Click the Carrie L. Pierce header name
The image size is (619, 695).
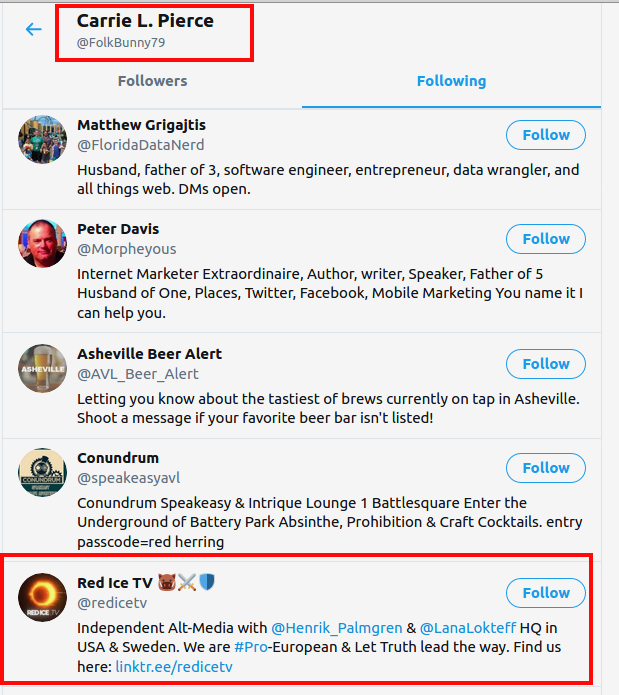point(145,21)
